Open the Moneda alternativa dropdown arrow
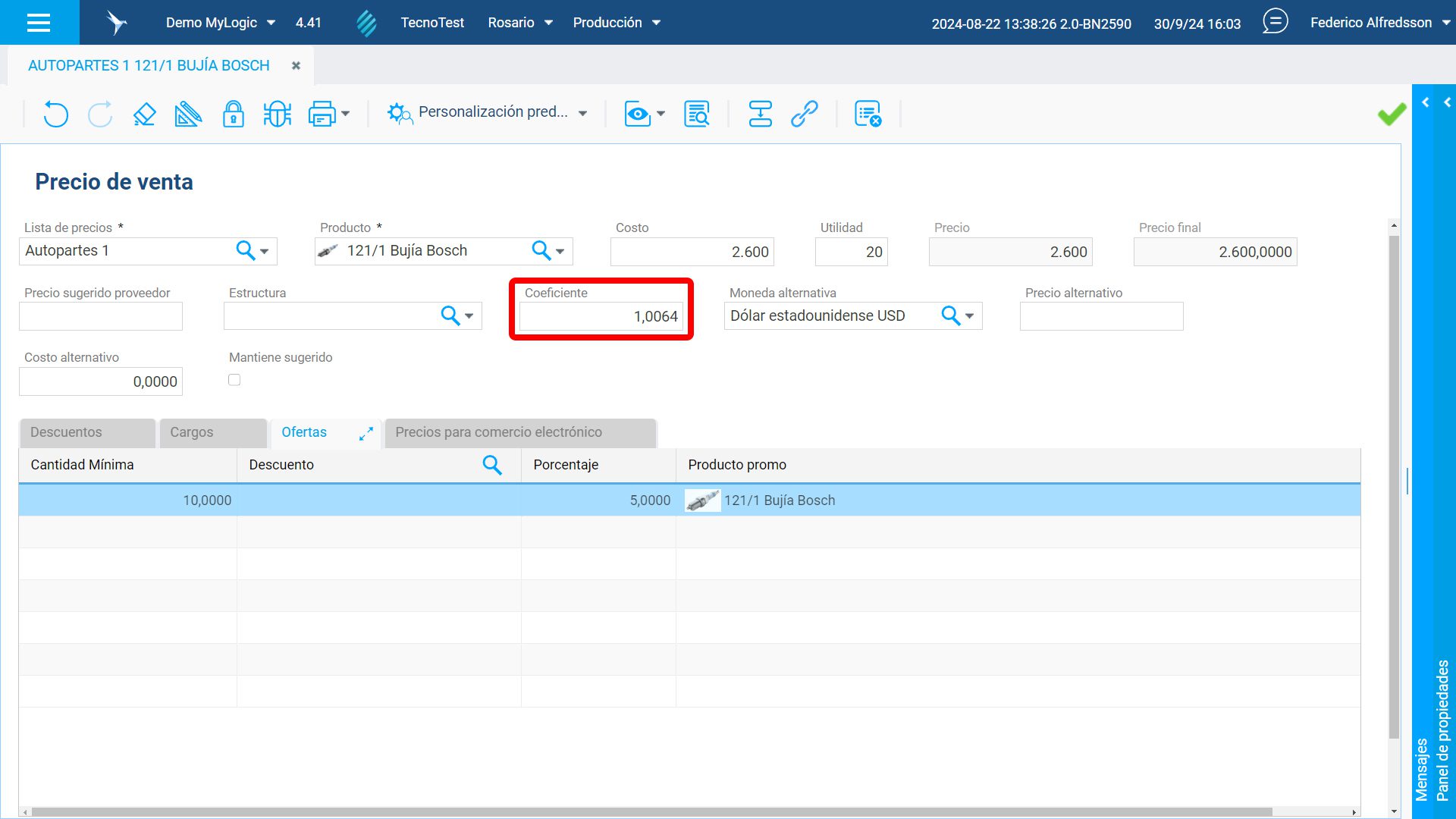Viewport: 1456px width, 819px height. click(970, 316)
